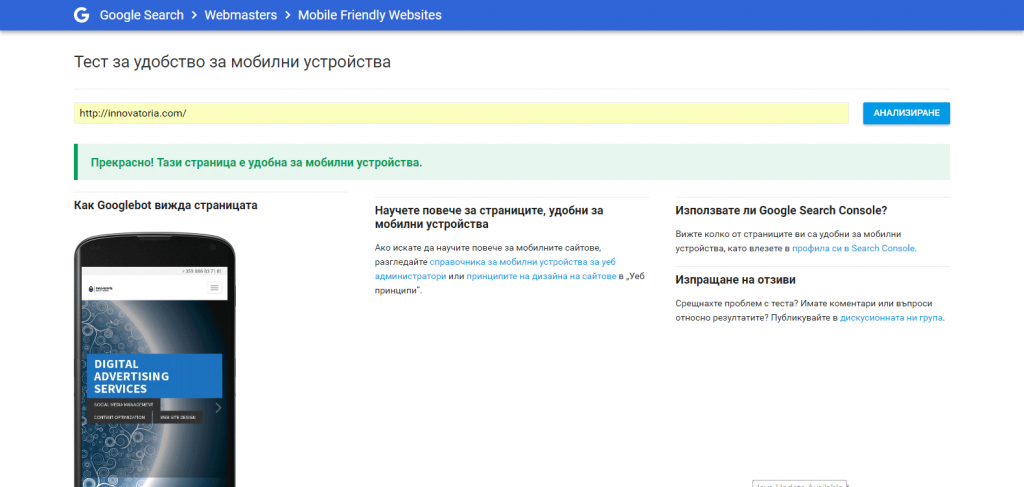Go to the Webmasters breadcrumb
This screenshot has height=487, width=1024.
click(x=241, y=15)
